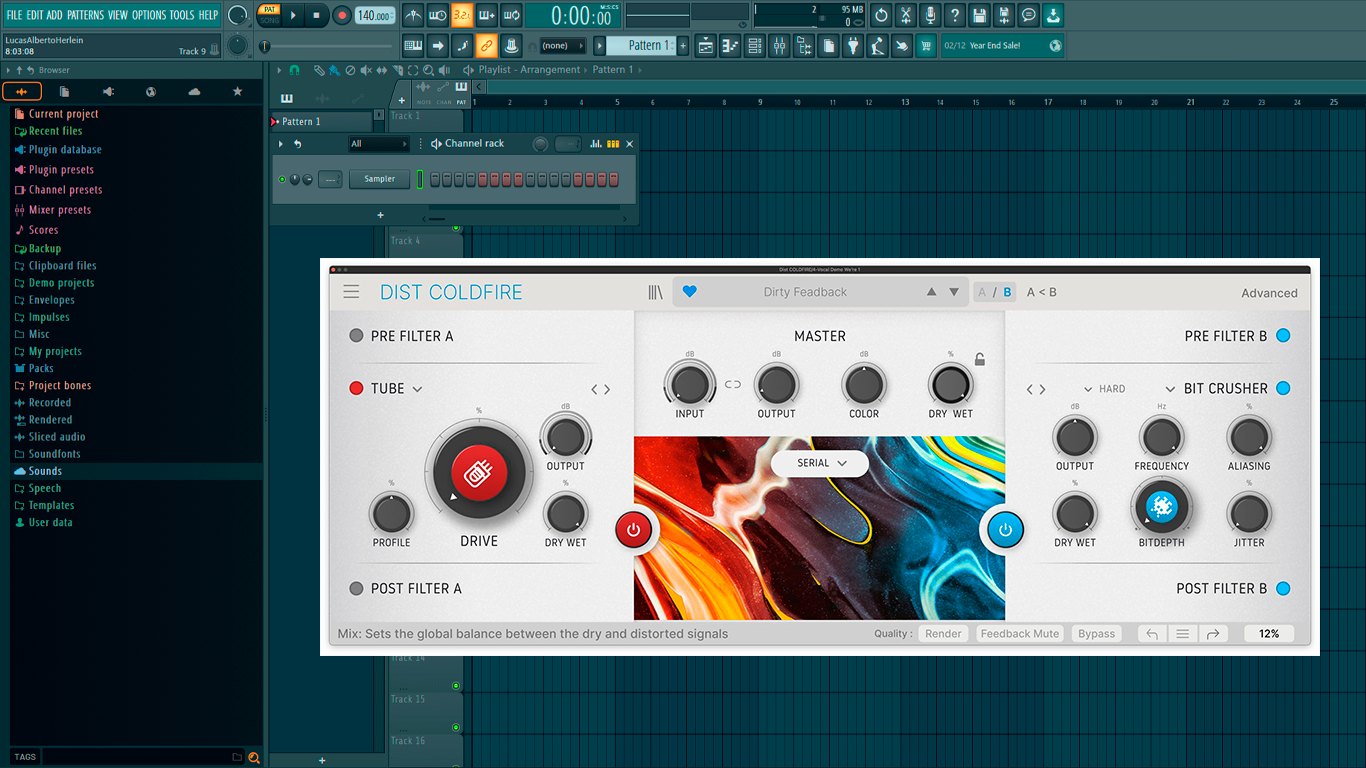Open the Options menu
This screenshot has height=768, width=1366.
(x=149, y=15)
